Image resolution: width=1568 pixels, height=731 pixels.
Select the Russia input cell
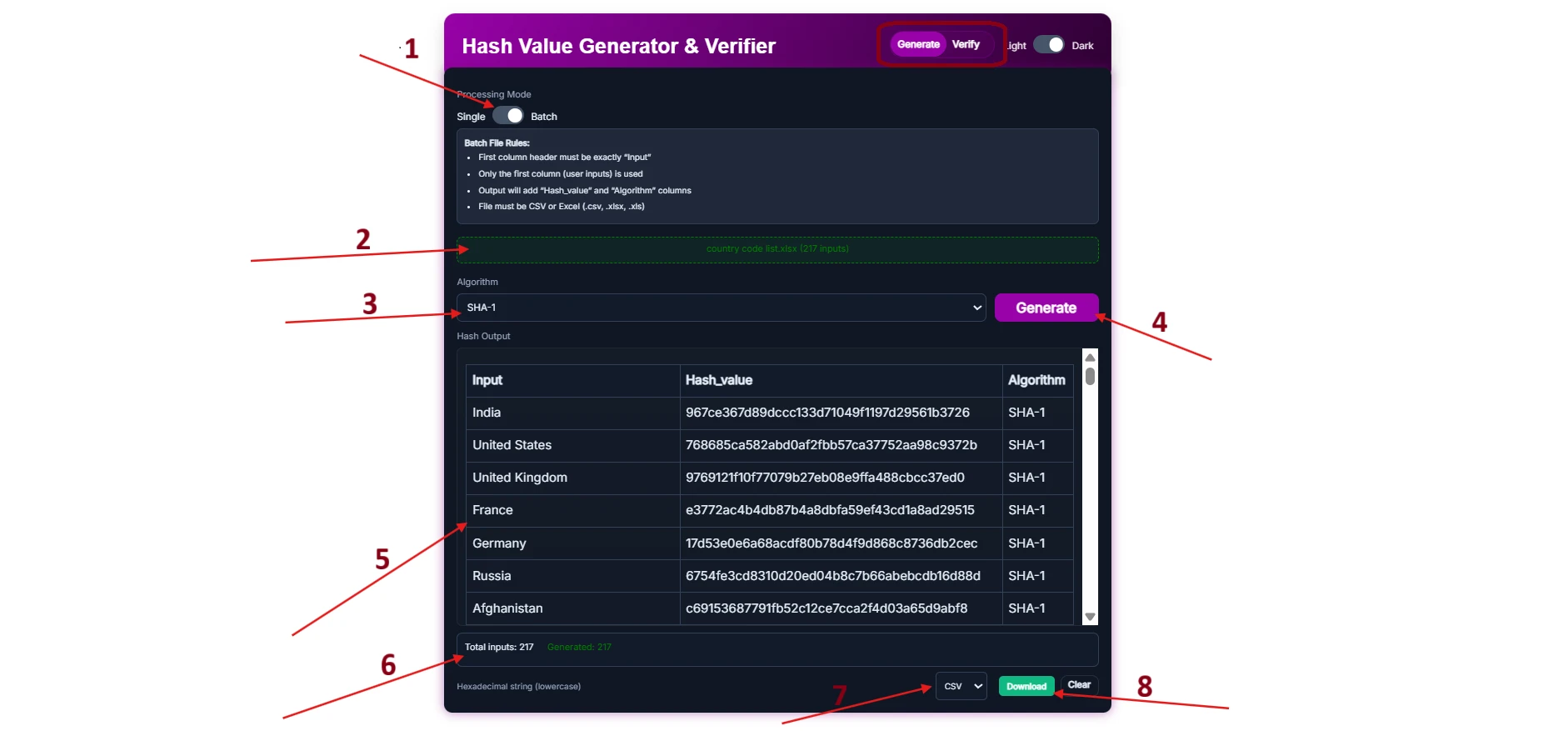[572, 576]
